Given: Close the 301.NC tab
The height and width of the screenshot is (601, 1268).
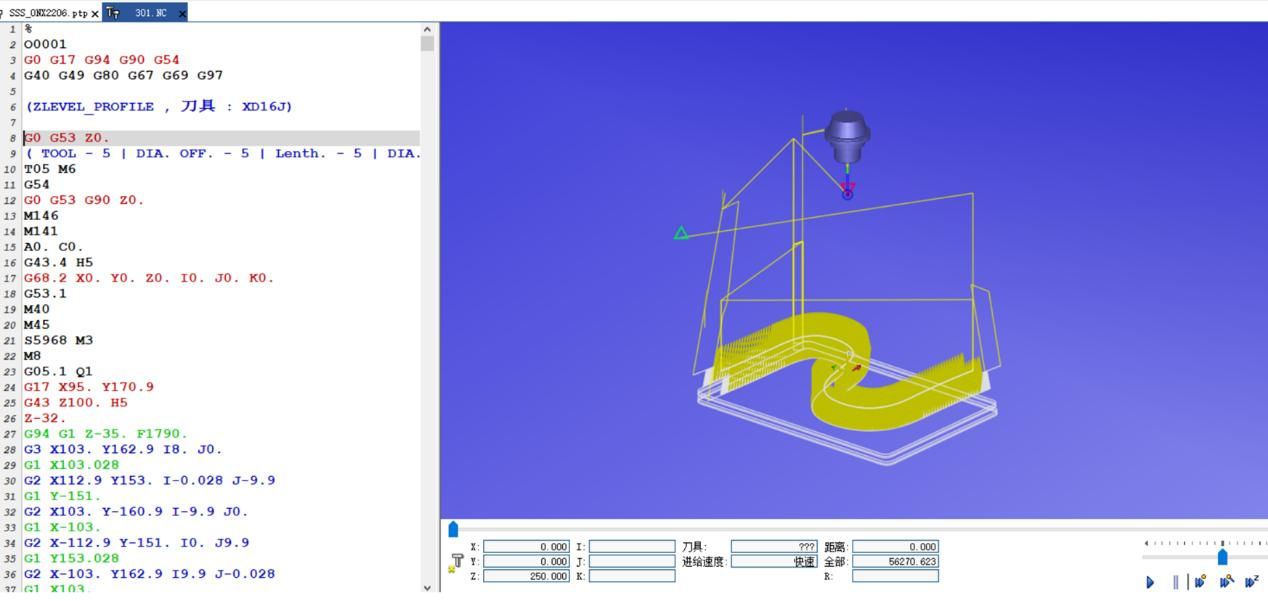Looking at the screenshot, I should coord(181,14).
